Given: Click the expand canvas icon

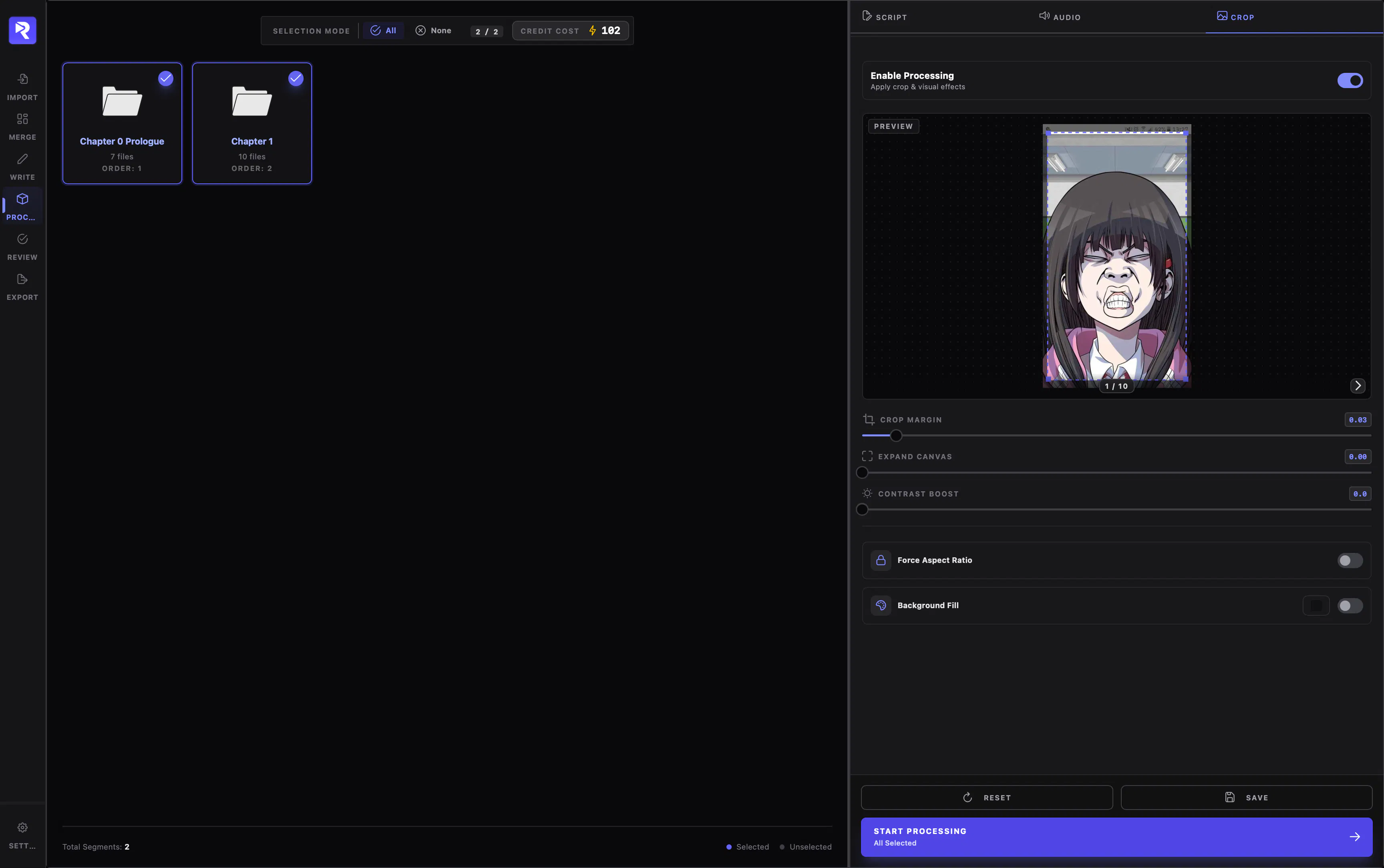Looking at the screenshot, I should click(867, 456).
